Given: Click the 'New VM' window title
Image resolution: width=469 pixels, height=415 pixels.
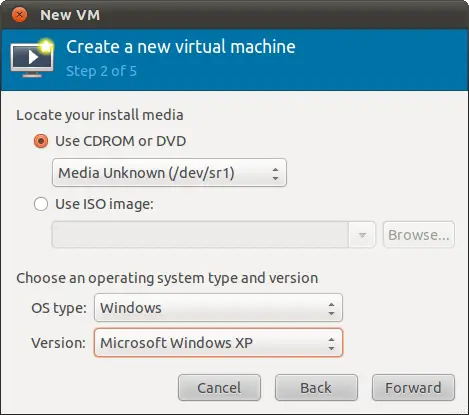Looking at the screenshot, I should [x=70, y=15].
